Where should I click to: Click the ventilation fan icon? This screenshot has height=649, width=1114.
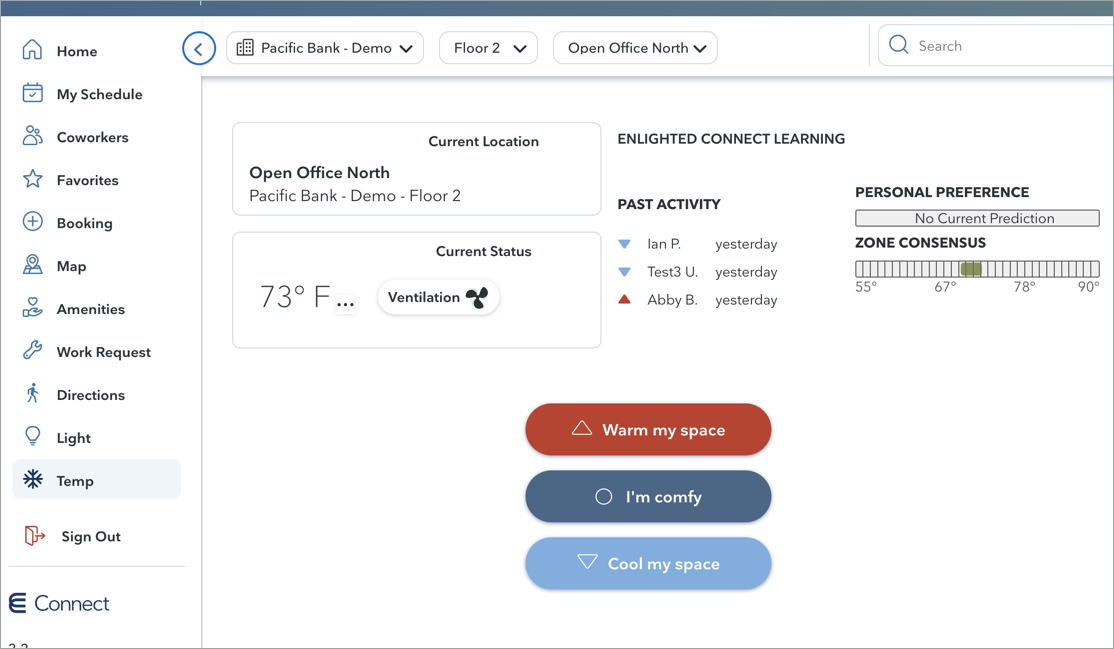[x=477, y=297]
